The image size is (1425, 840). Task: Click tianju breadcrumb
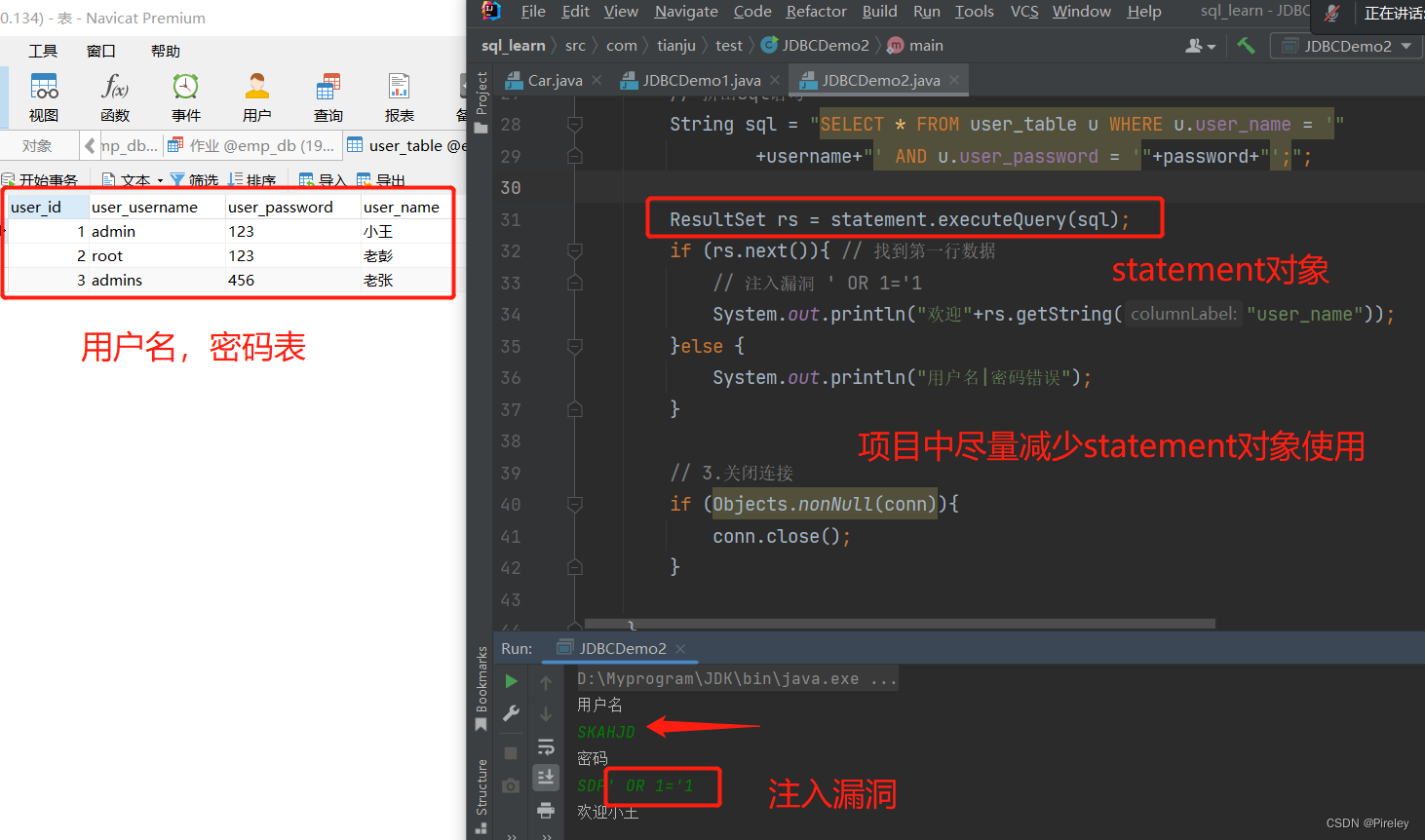tap(676, 45)
